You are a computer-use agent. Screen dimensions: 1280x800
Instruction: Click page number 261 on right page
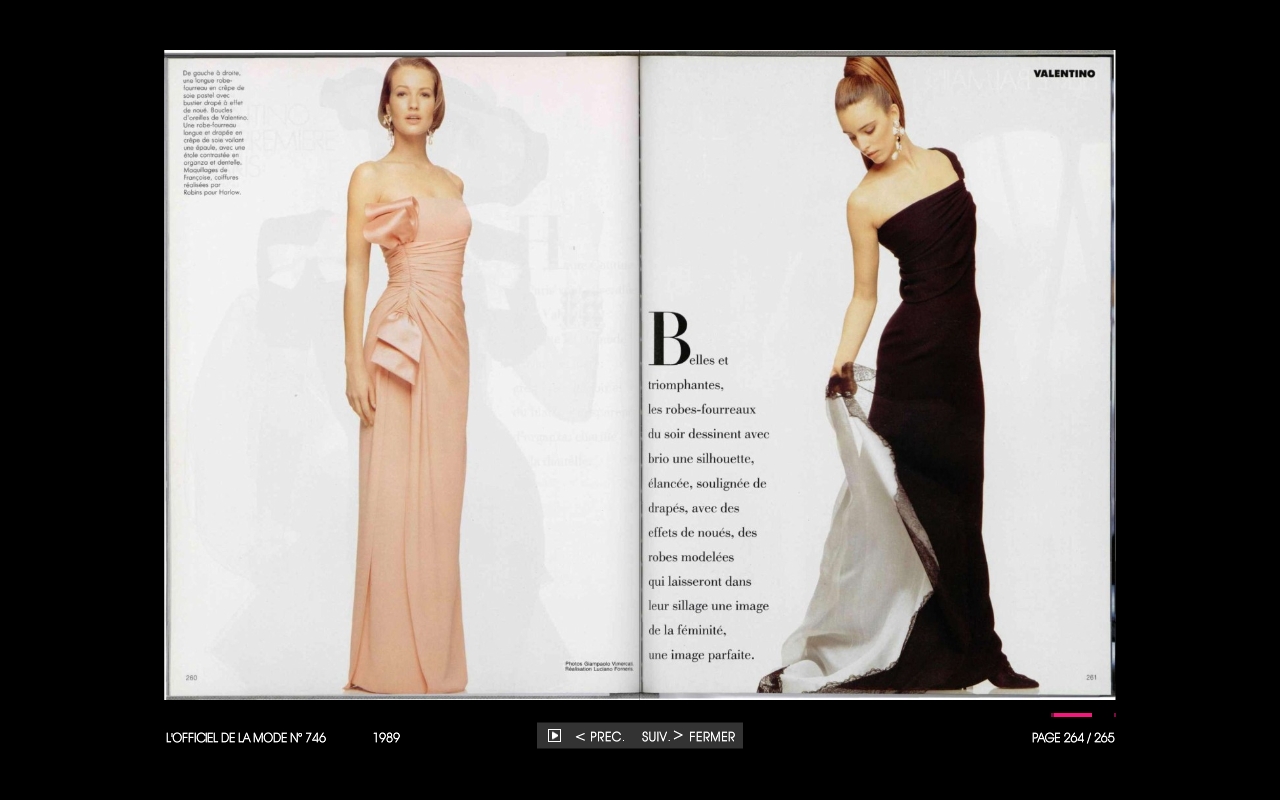tap(1091, 677)
